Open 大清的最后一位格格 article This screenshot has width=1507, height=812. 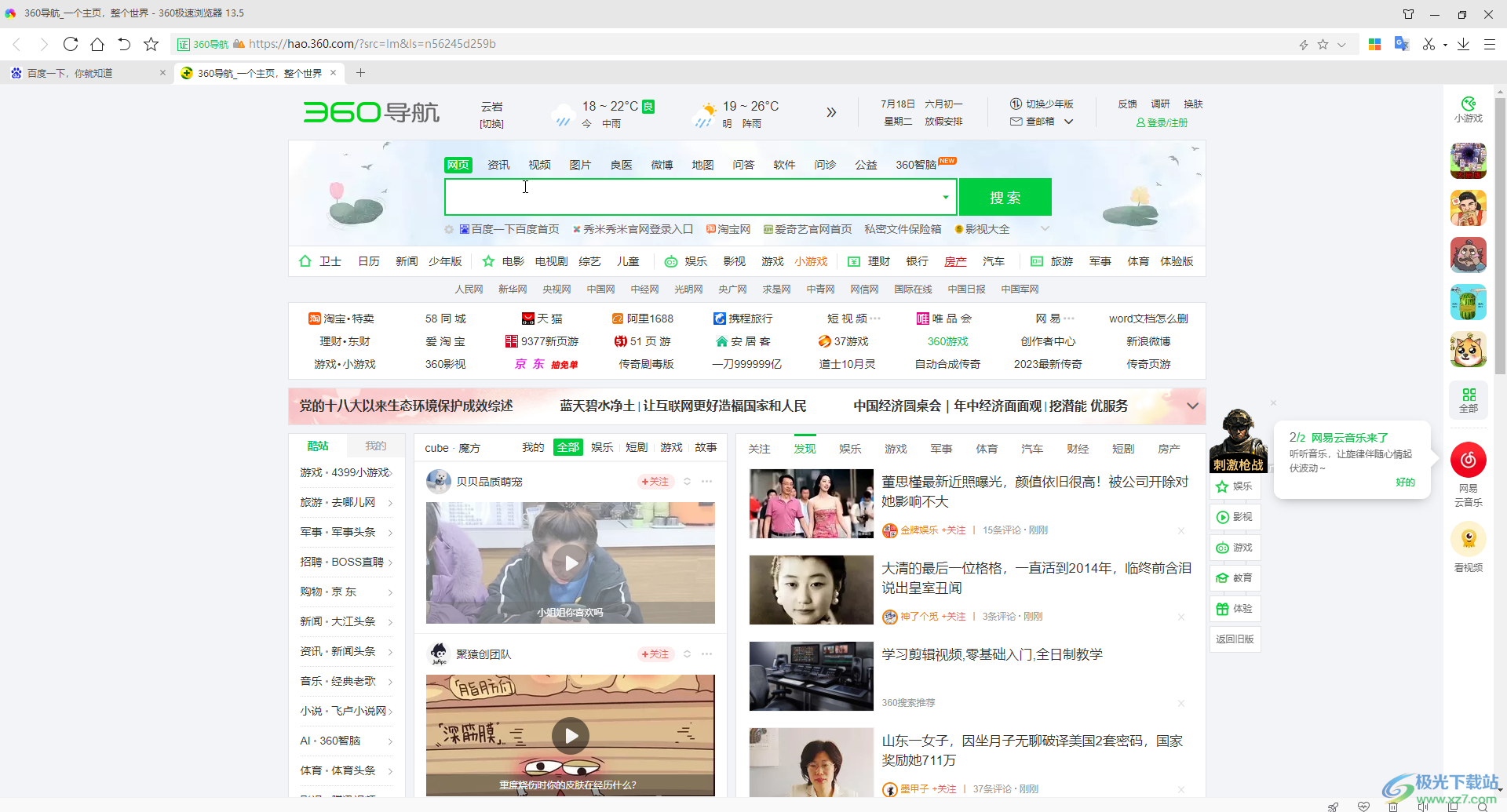[1036, 577]
